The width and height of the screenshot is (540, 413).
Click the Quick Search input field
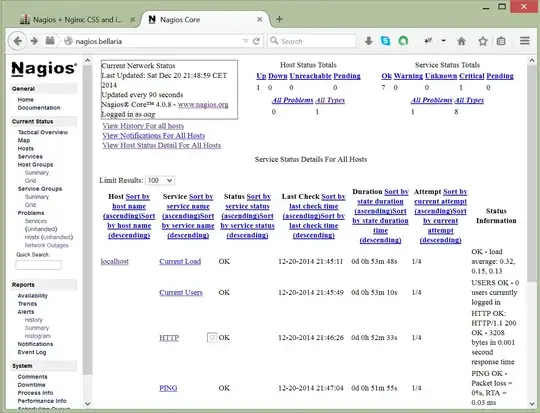click(38, 265)
